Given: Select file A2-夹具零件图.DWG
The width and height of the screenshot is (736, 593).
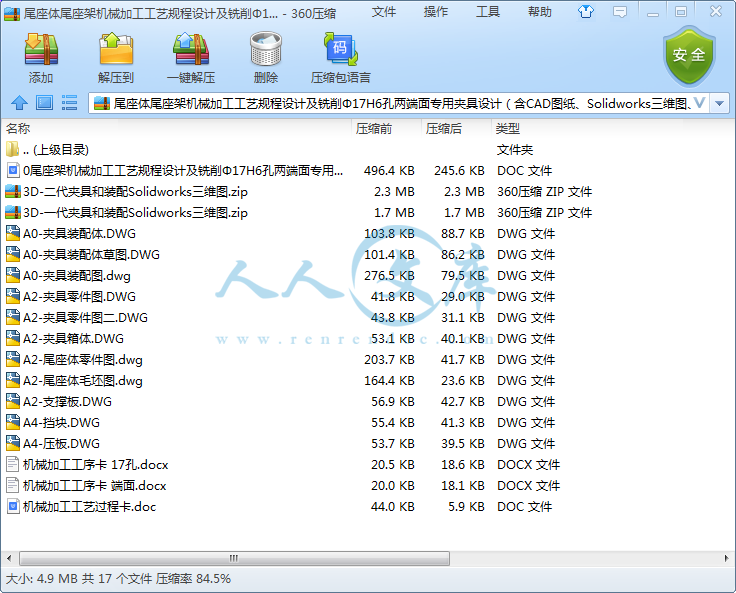Looking at the screenshot, I should (x=79, y=297).
